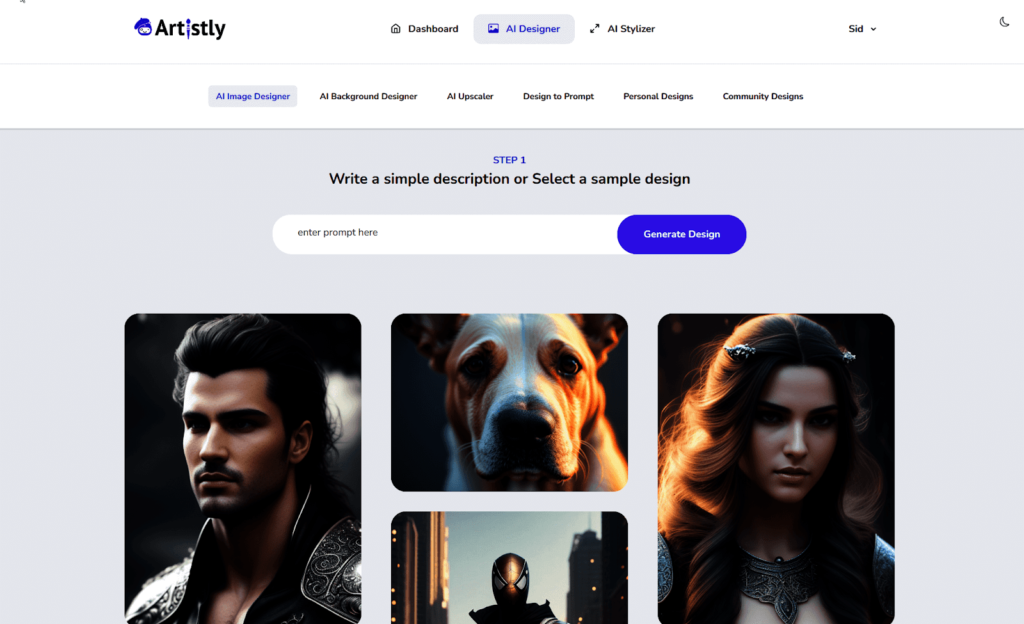Image resolution: width=1024 pixels, height=624 pixels.
Task: Select the Design to Prompt tab
Action: (558, 96)
